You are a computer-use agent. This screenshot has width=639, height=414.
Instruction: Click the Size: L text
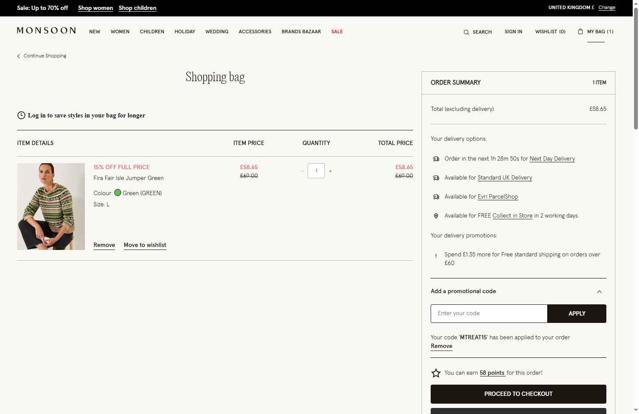(x=101, y=205)
